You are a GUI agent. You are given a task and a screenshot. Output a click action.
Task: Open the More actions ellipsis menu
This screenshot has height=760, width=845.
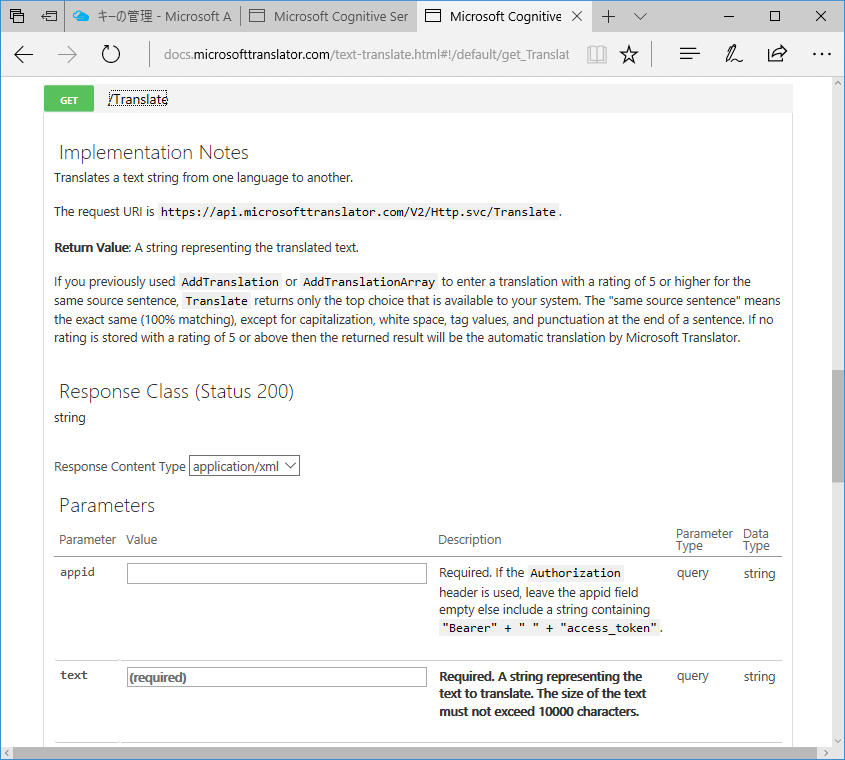point(821,55)
